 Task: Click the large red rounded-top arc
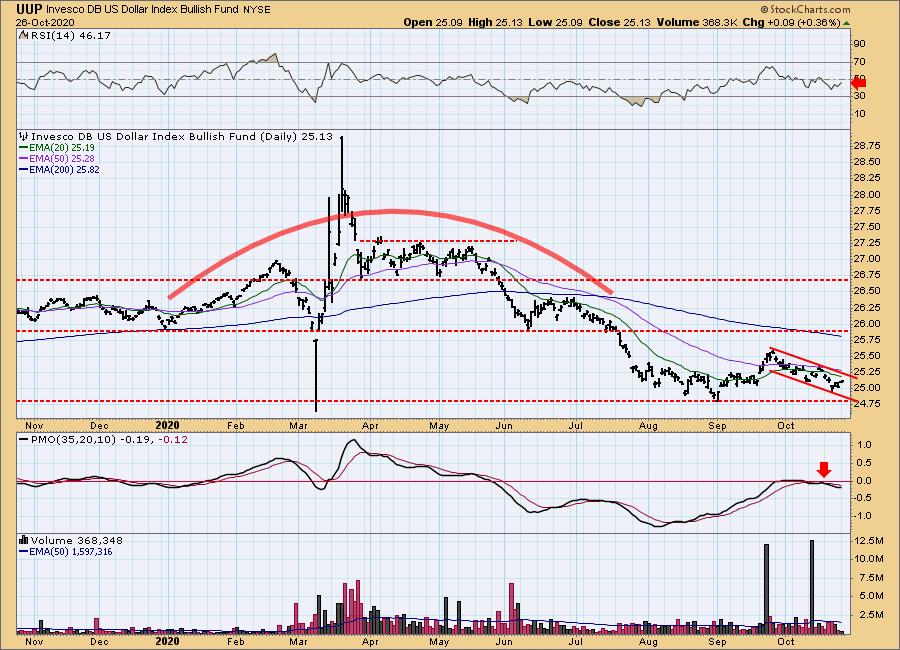(390, 211)
